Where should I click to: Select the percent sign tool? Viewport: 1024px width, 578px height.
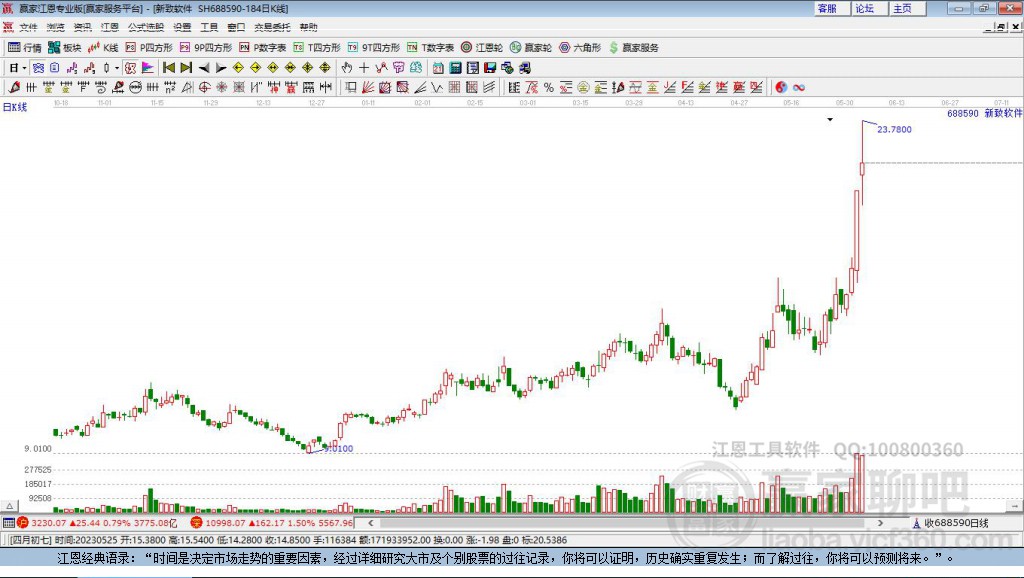pos(549,87)
